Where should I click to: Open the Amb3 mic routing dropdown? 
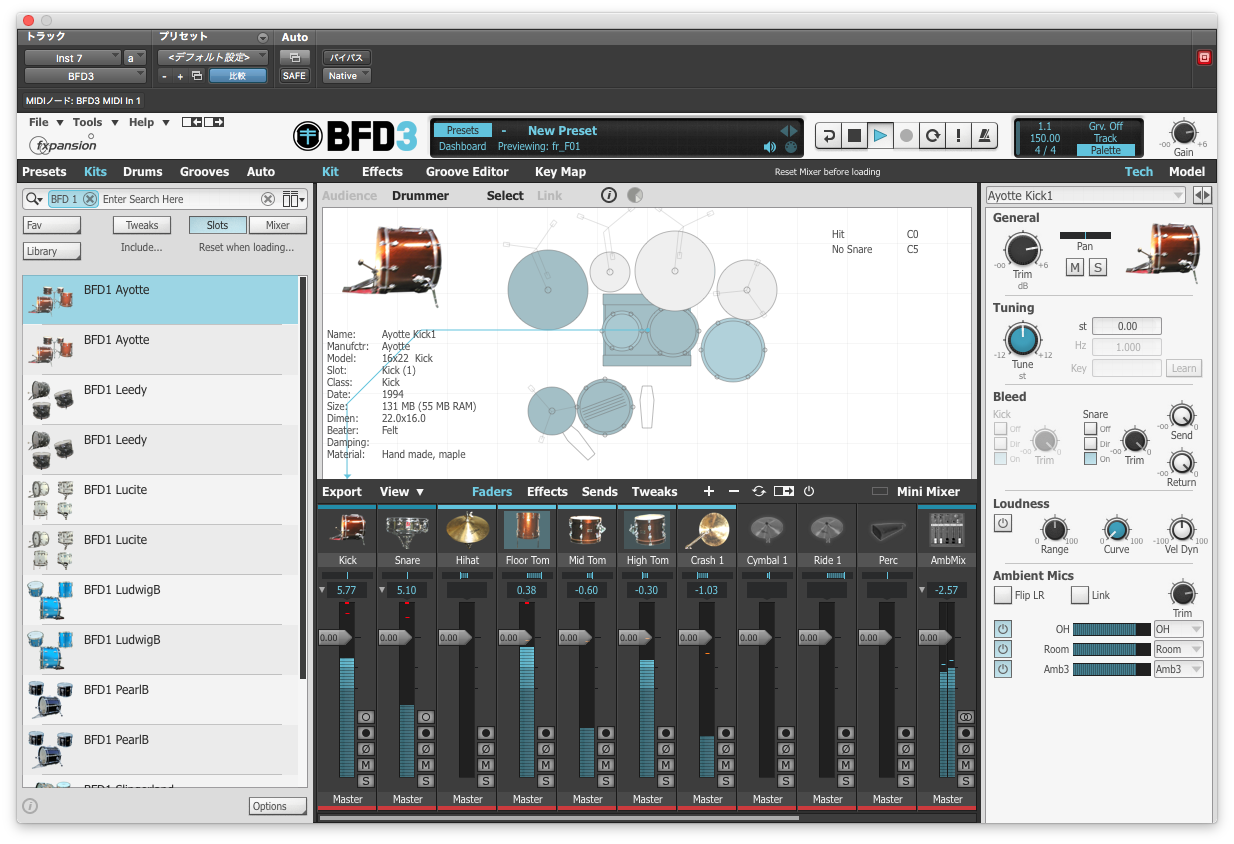pos(1178,669)
